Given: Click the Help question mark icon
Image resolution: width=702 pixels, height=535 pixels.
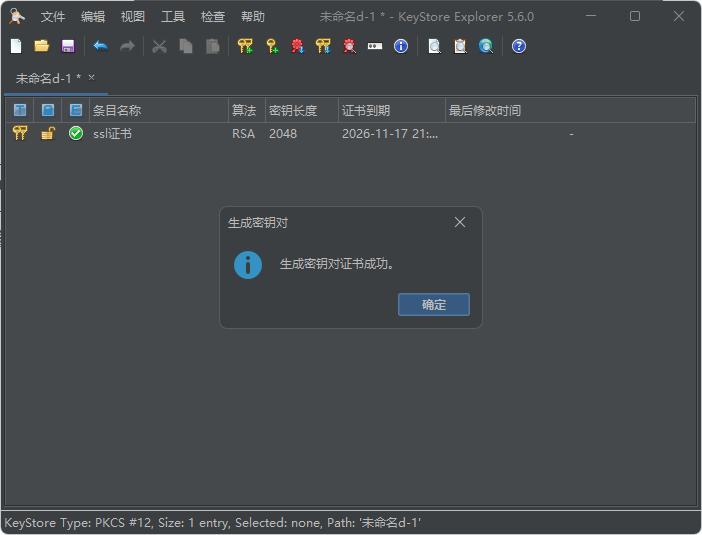Looking at the screenshot, I should 518,46.
